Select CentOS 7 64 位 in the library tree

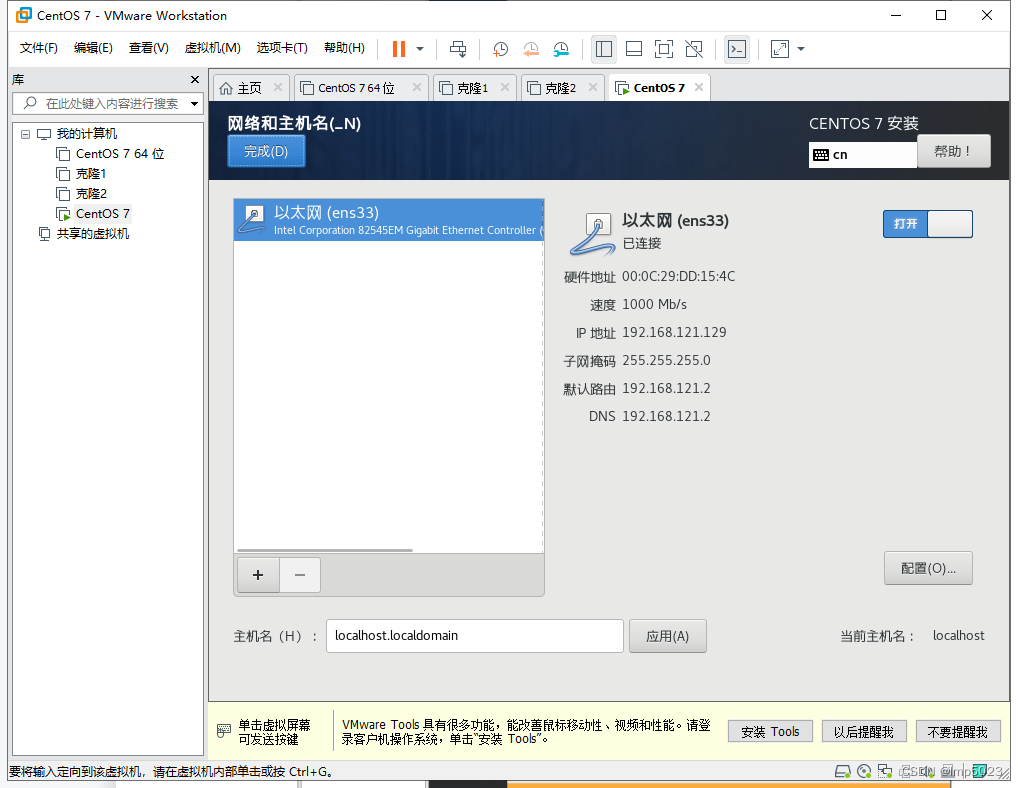click(119, 154)
